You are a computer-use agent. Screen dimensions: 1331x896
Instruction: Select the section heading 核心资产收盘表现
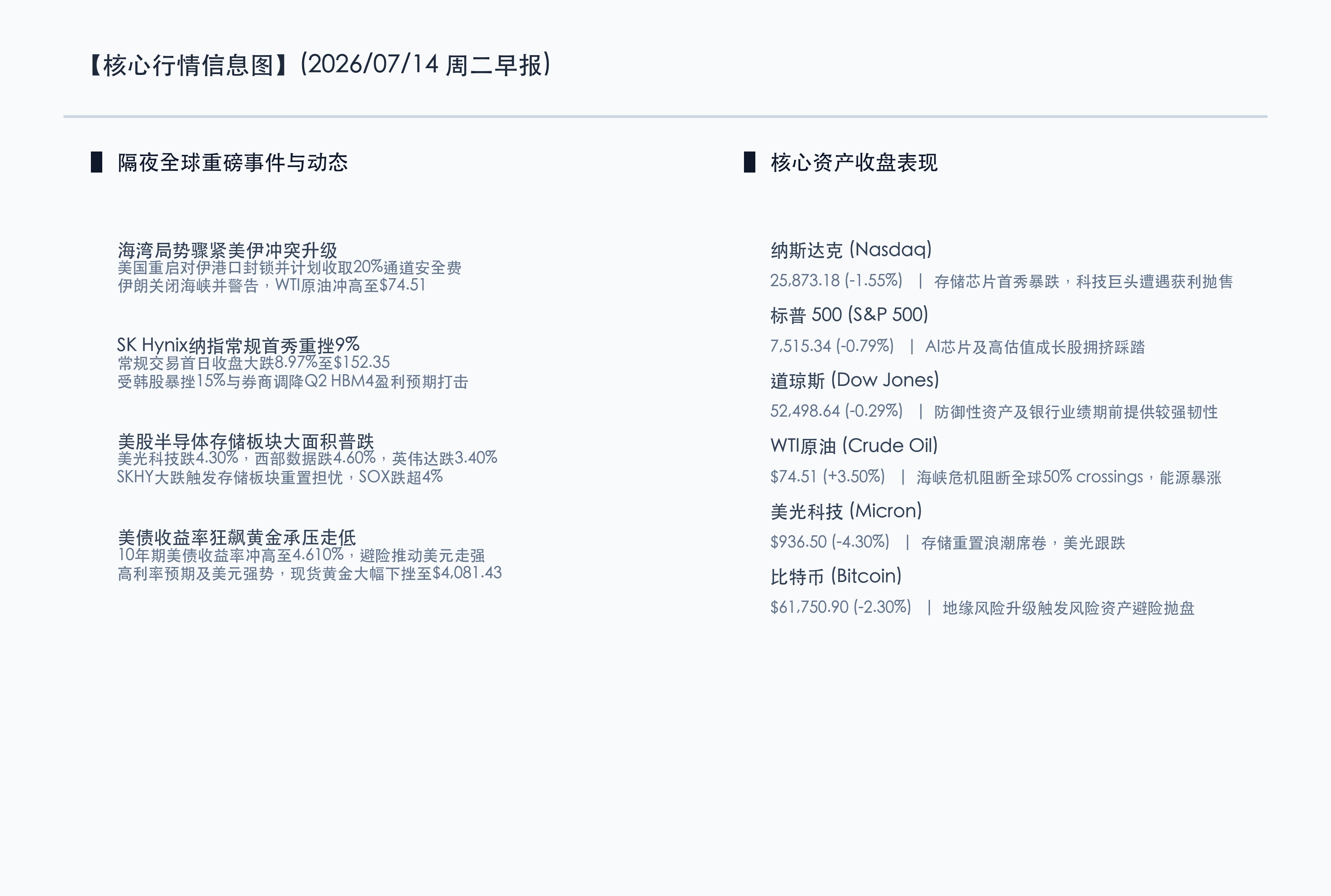(x=854, y=162)
